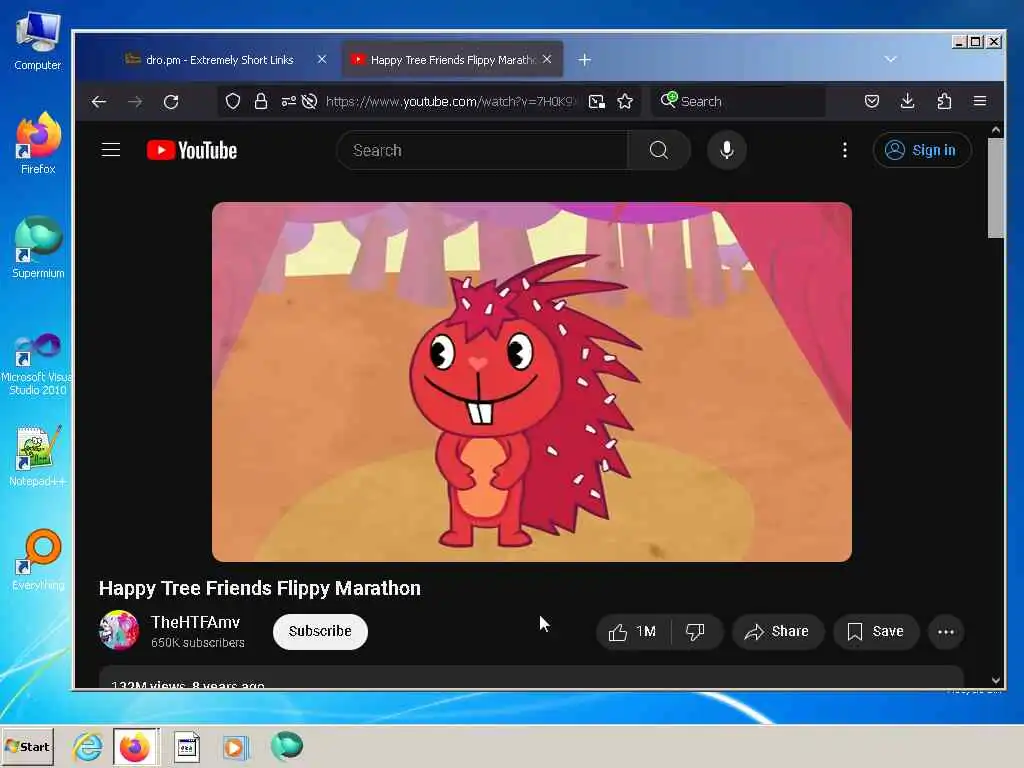The image size is (1024, 768).
Task: Click the blocked autoplay icon in address bar
Action: 310,101
